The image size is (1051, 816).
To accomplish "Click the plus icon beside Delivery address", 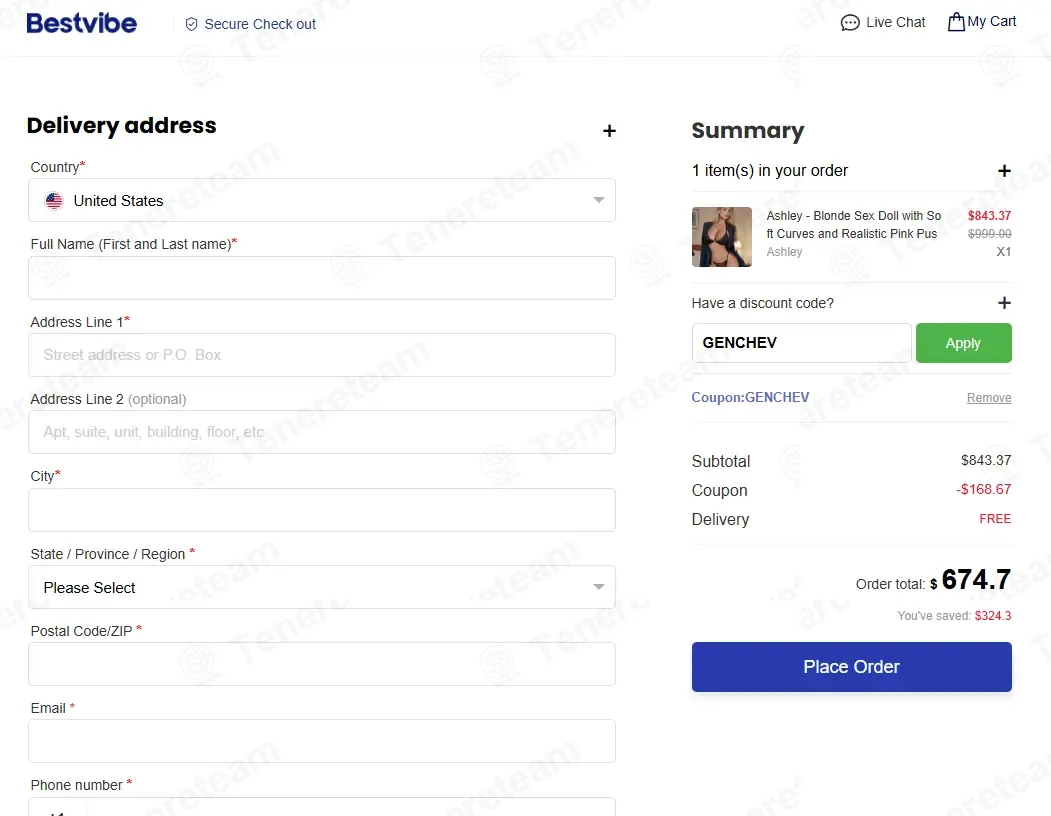I will [609, 131].
